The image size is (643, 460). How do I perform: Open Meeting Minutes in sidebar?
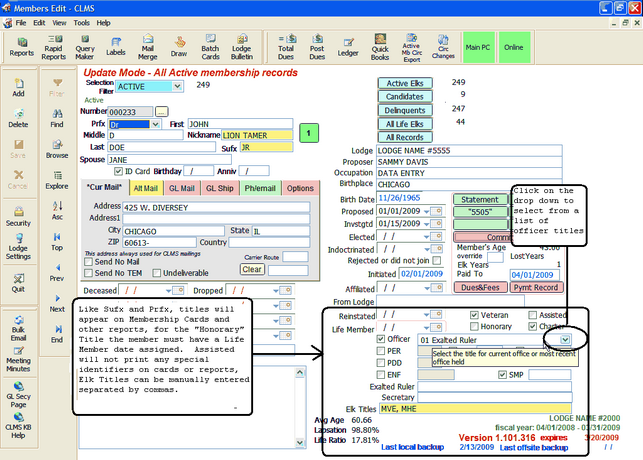point(18,356)
